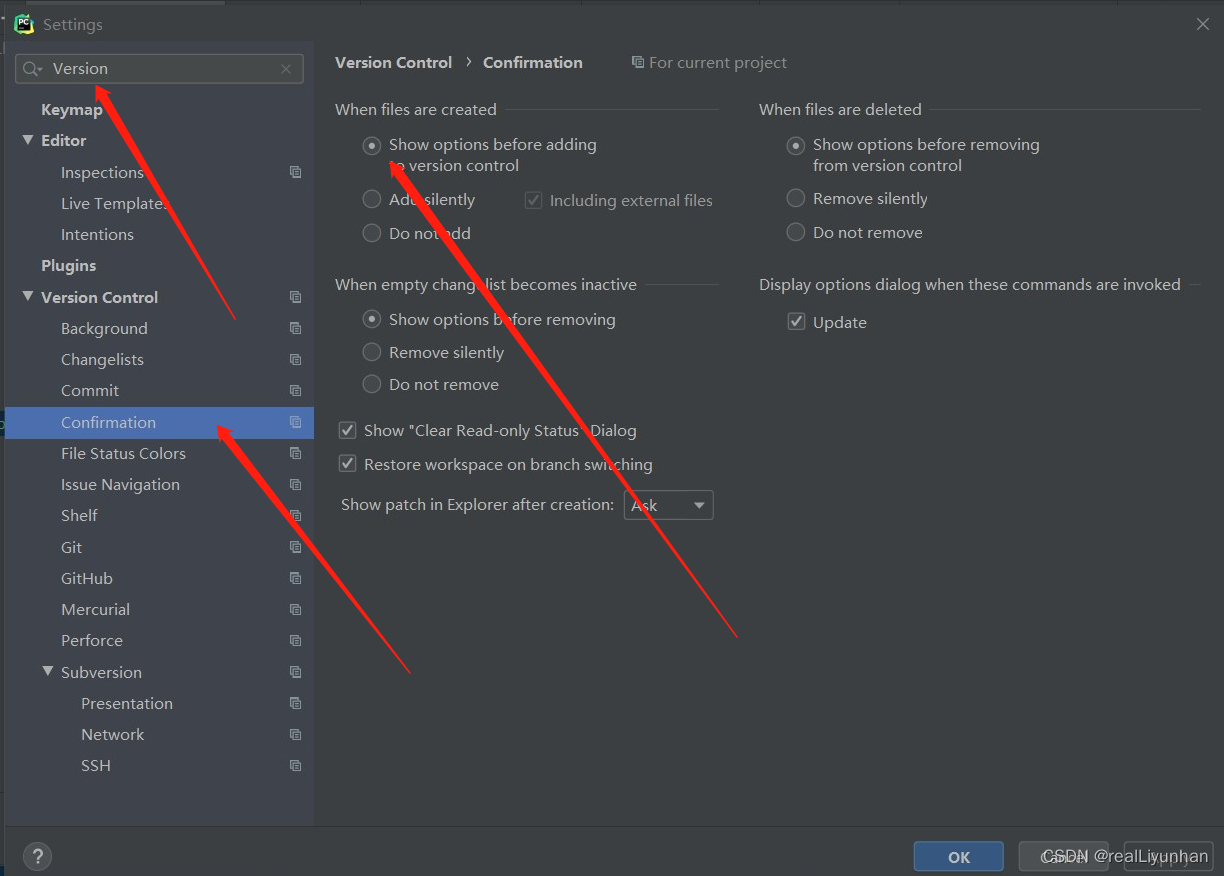
Task: Click inside the settings search field
Action: click(x=150, y=68)
